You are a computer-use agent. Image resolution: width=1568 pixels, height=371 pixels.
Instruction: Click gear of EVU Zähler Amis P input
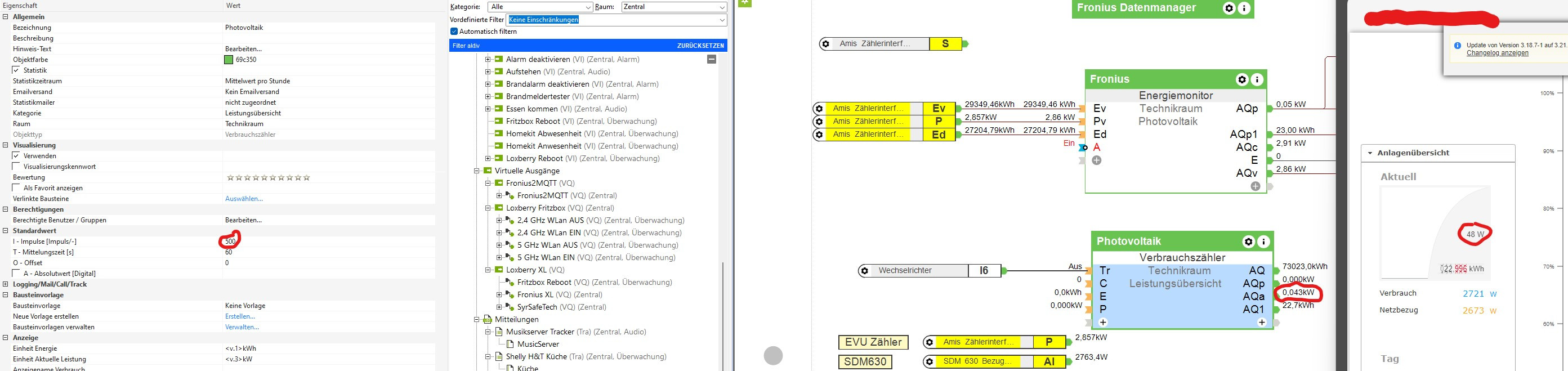930,342
